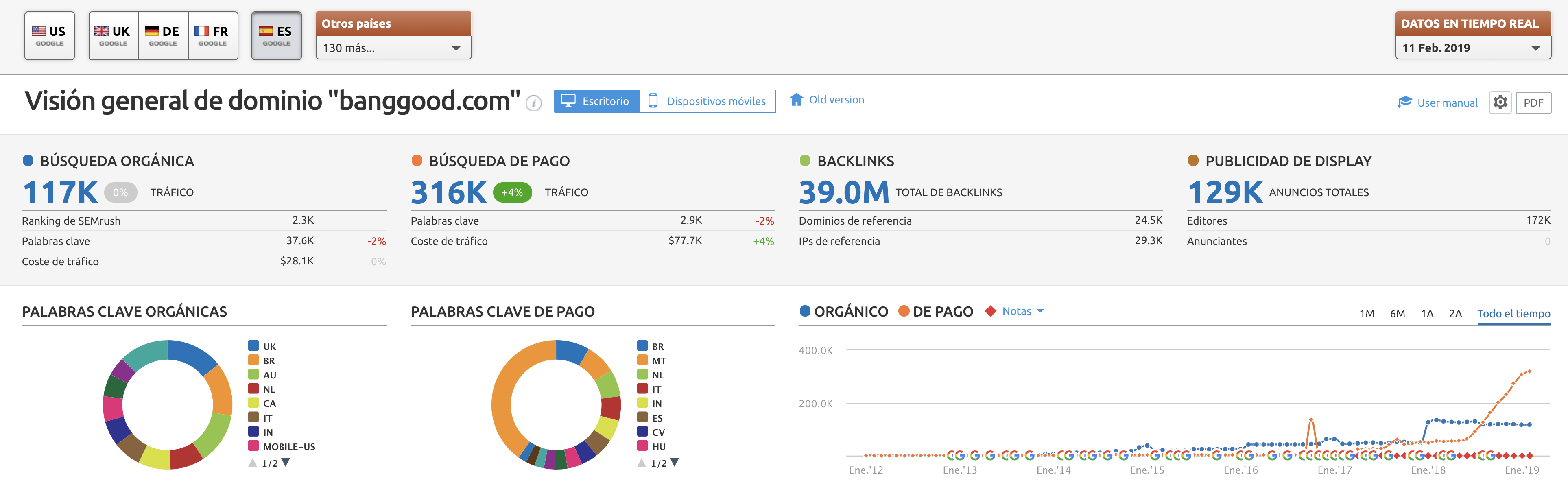
Task: Click the Old version house icon
Action: click(796, 99)
